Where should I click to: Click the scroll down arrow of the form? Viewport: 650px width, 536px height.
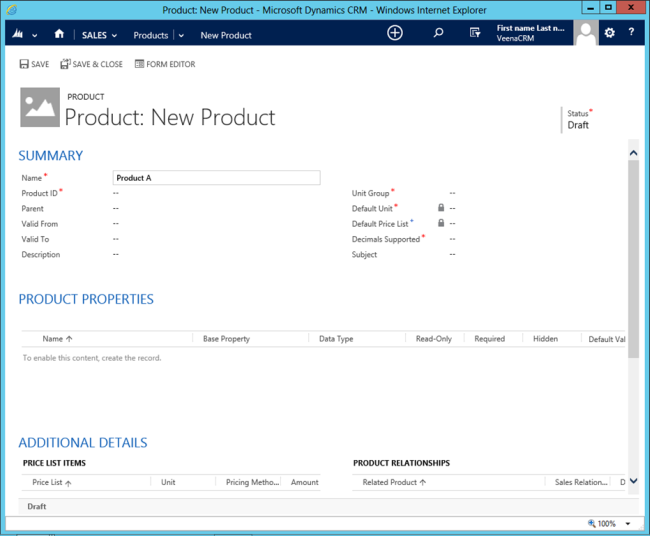(633, 481)
